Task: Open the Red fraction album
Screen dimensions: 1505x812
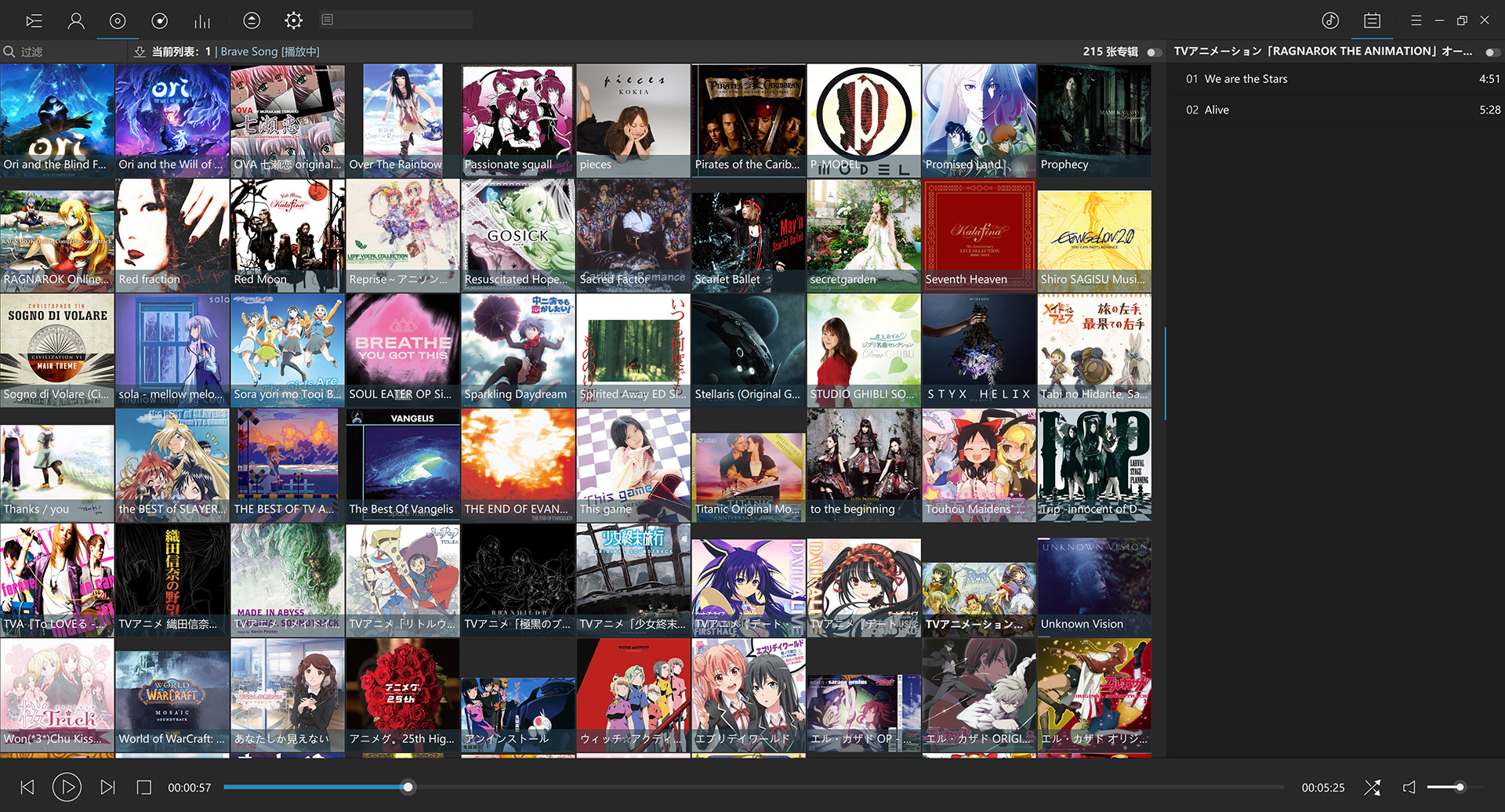Action: pos(172,235)
